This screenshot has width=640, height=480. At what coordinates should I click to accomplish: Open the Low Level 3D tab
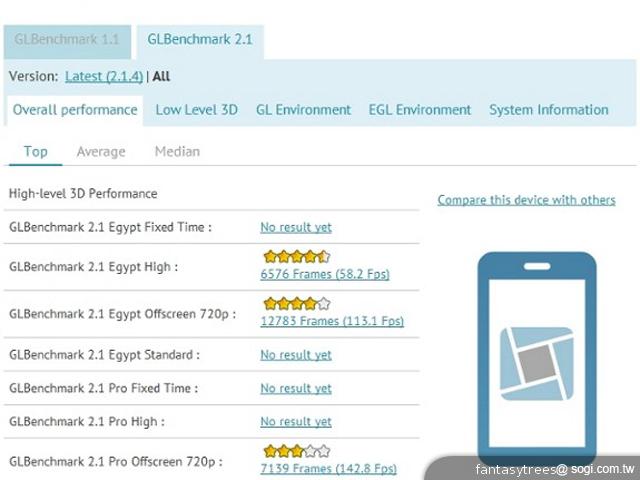(196, 110)
